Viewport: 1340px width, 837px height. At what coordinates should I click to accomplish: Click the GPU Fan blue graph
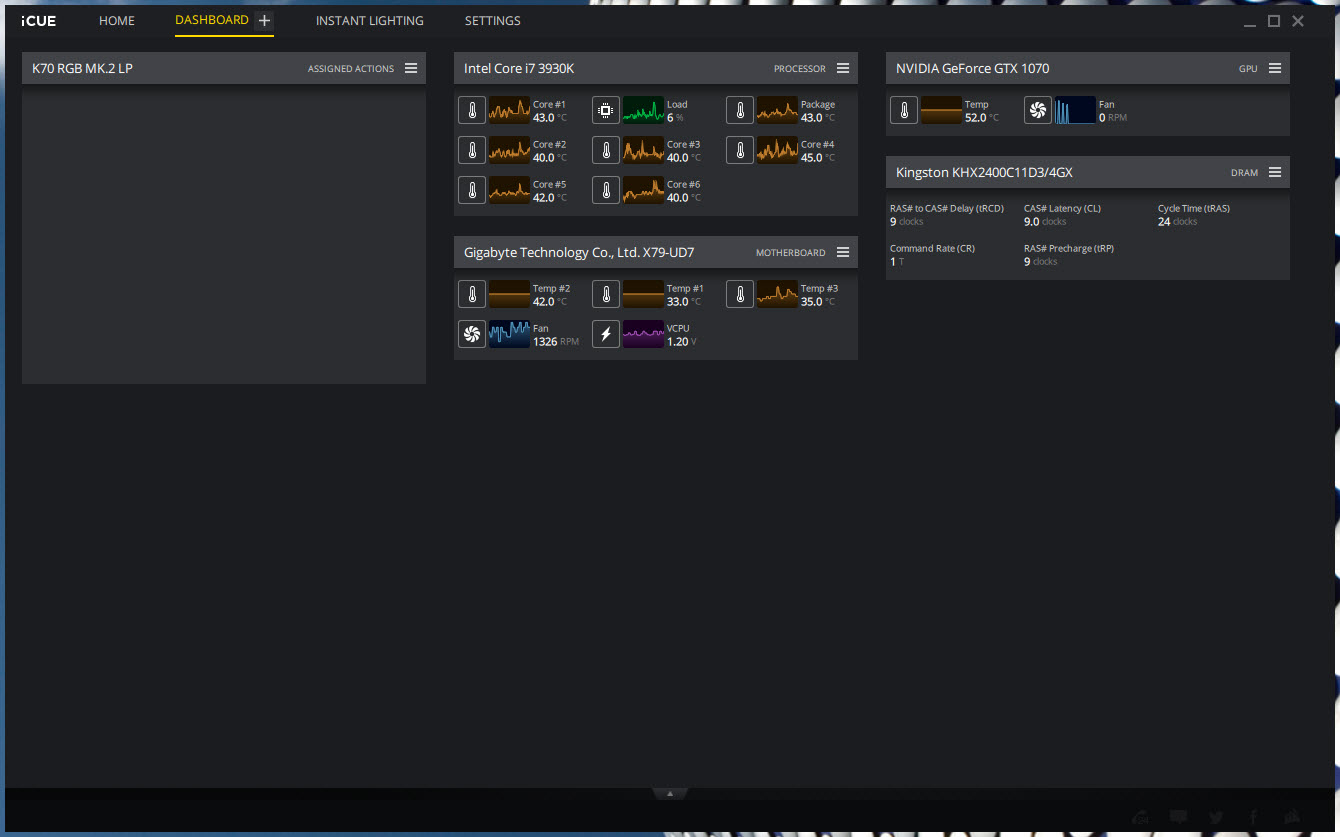pyautogui.click(x=1076, y=110)
